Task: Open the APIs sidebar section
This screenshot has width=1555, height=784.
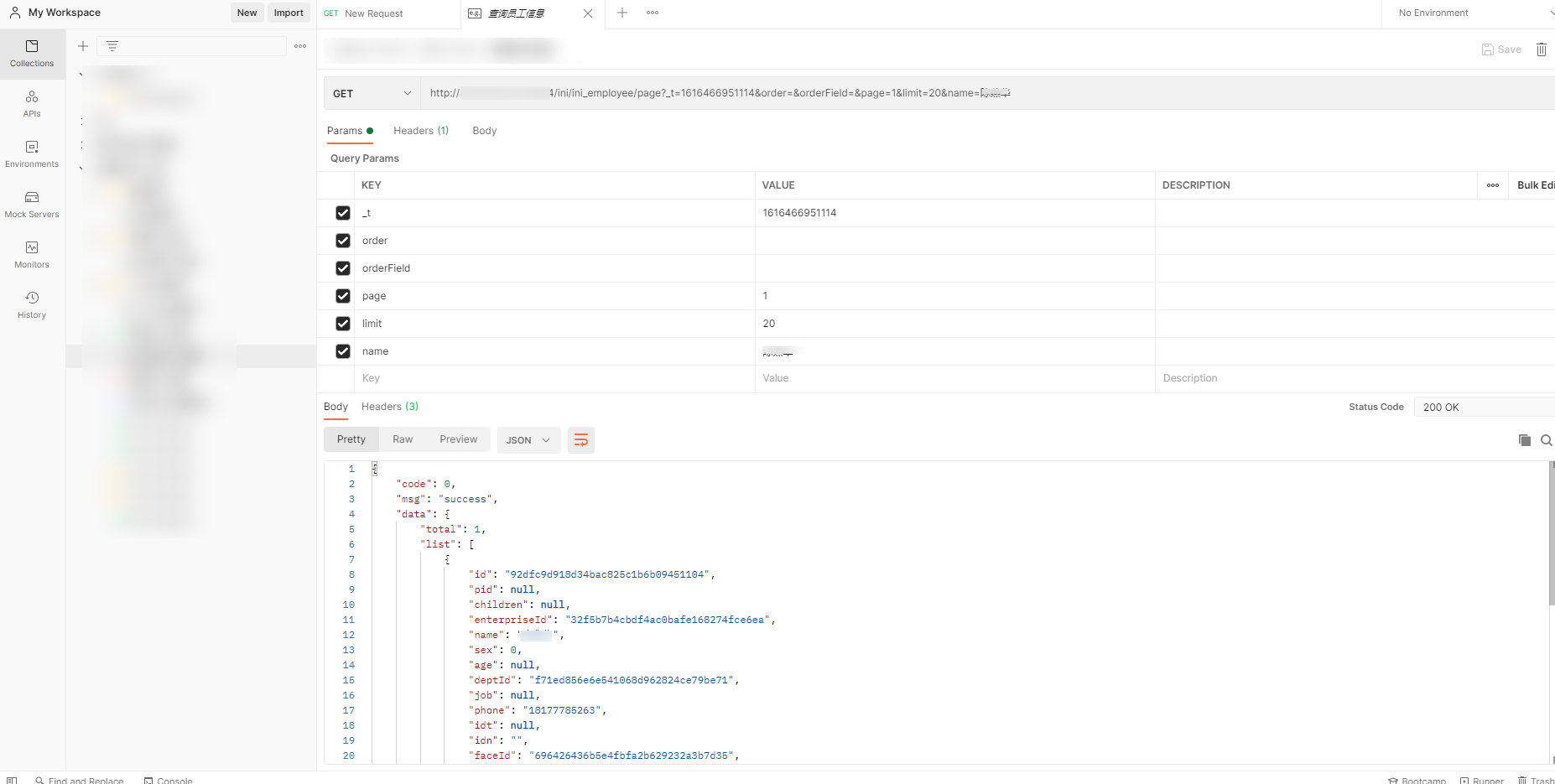Action: click(32, 104)
